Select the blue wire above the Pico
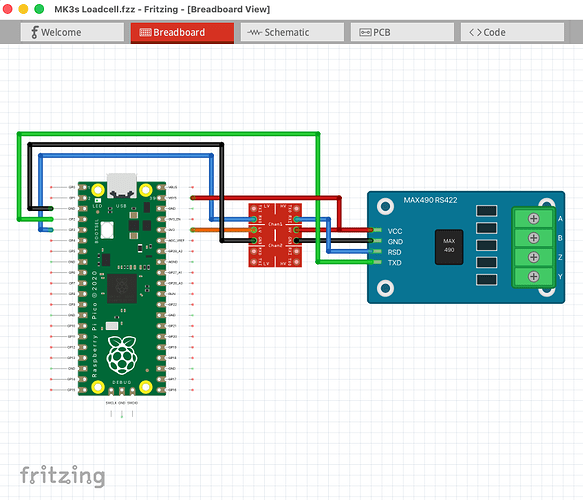583x500 pixels. pos(126,155)
